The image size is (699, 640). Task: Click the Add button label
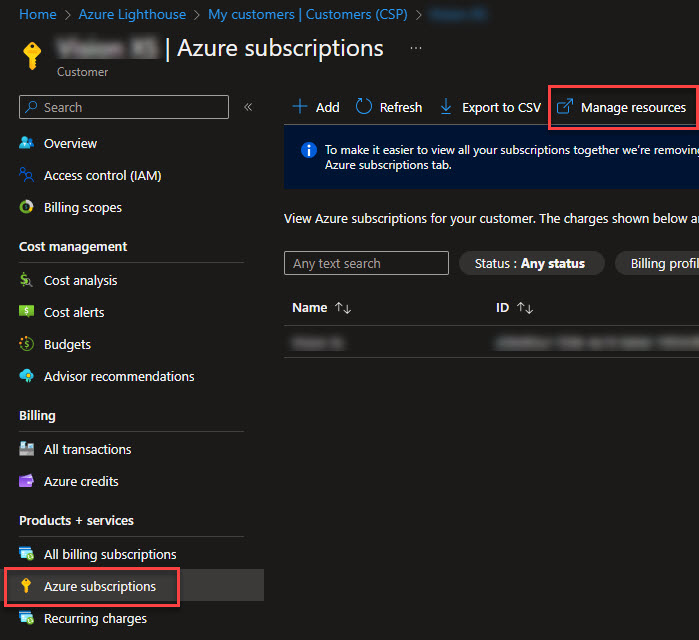coord(328,107)
